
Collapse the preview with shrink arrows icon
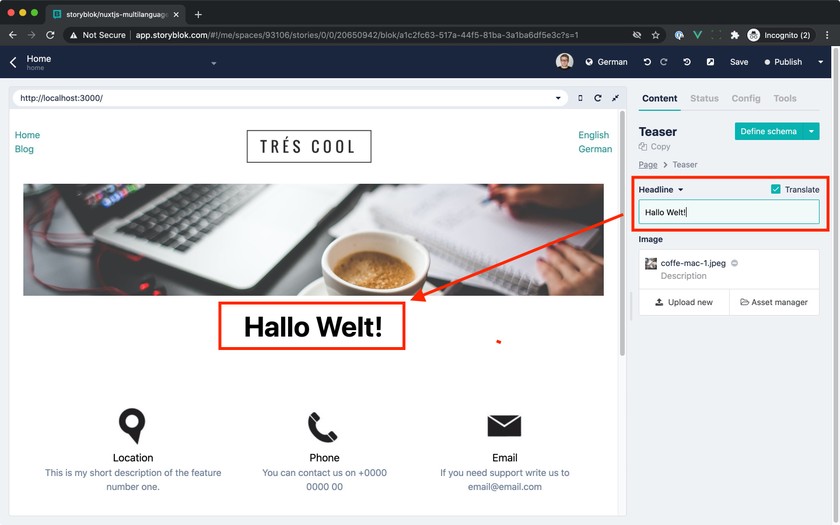(x=616, y=98)
